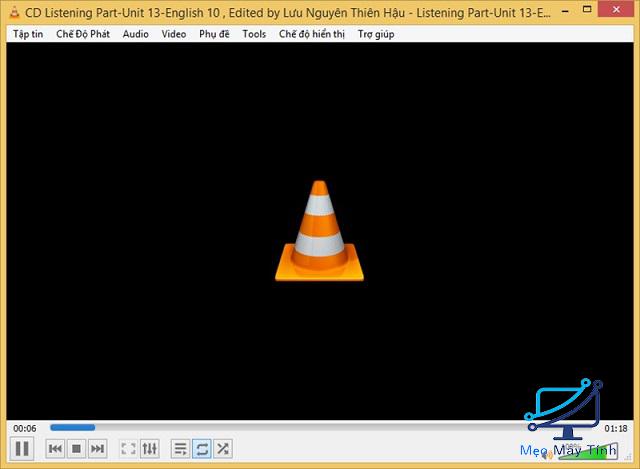Stop the playback
This screenshot has height=469, width=640.
[x=77, y=449]
